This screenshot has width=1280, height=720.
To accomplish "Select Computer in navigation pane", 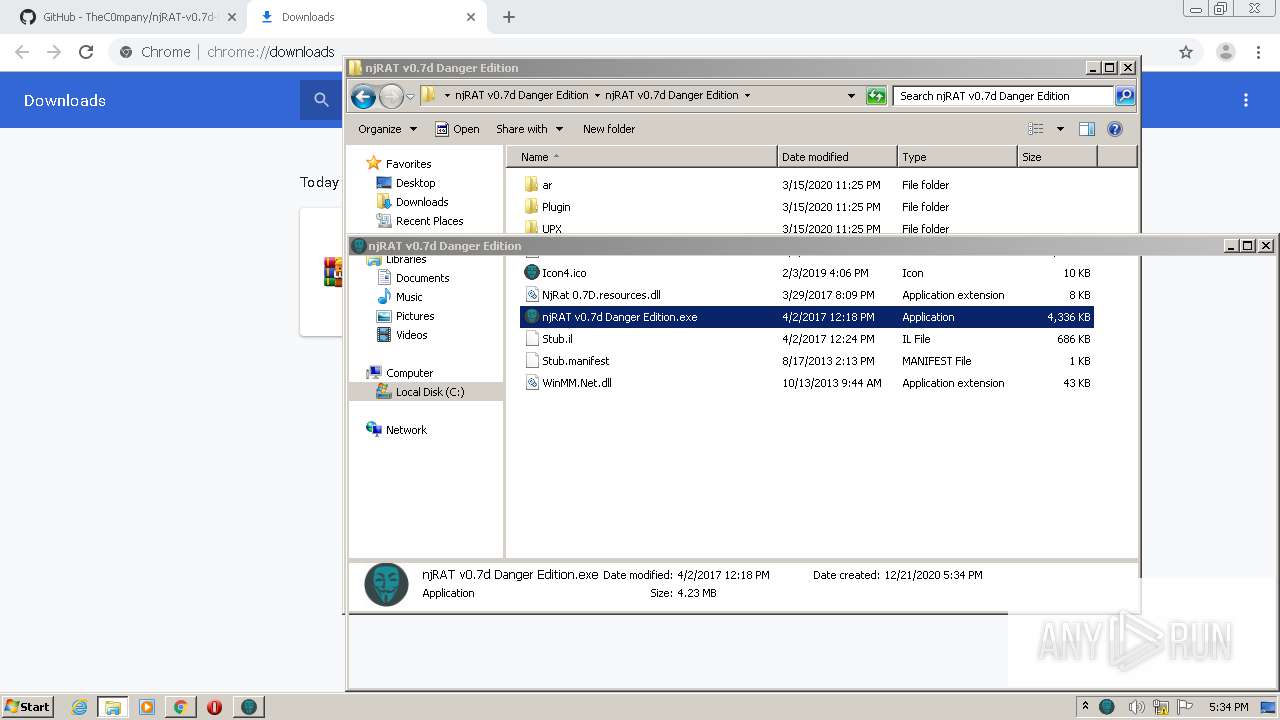I will (409, 373).
